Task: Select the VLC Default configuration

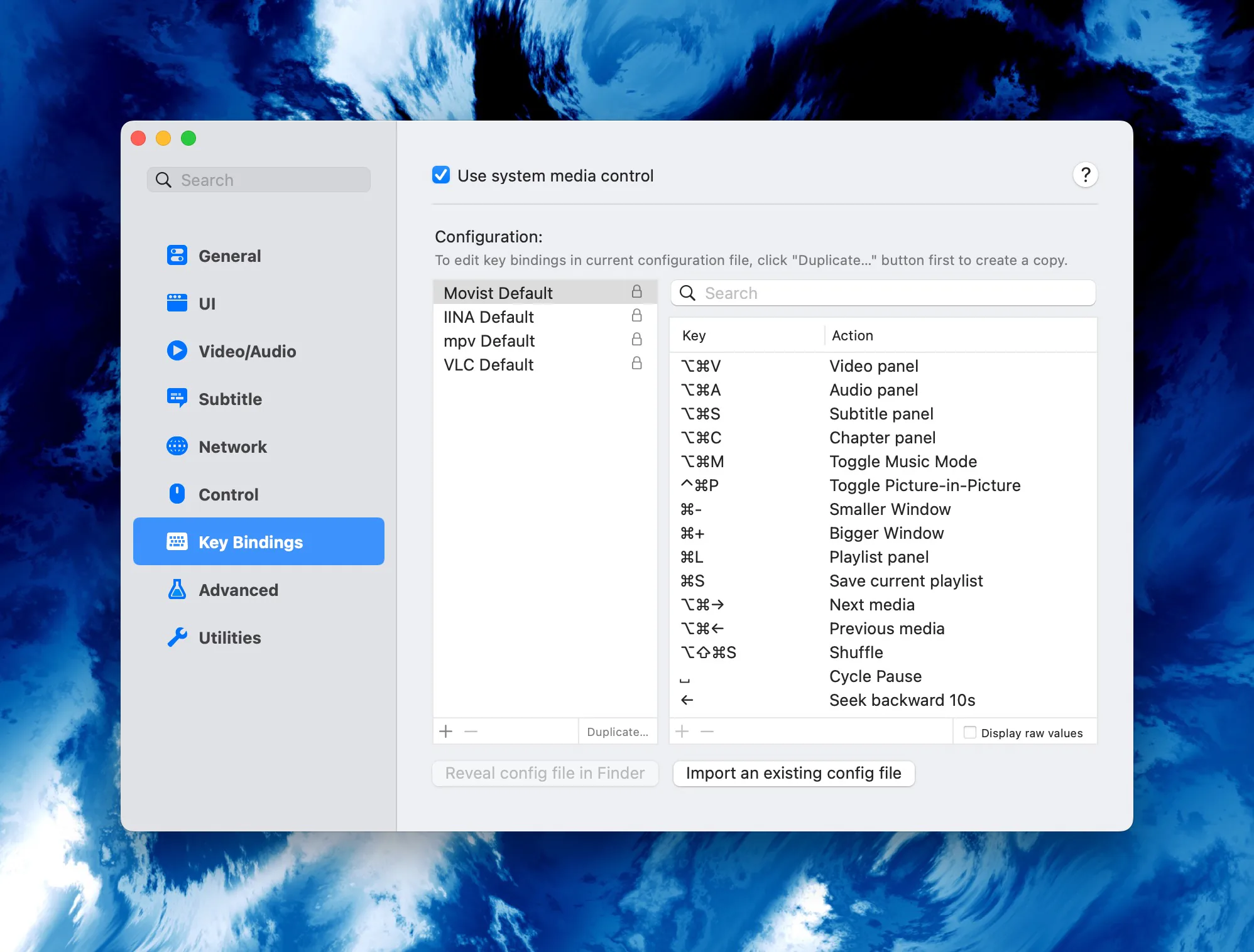Action: click(545, 364)
